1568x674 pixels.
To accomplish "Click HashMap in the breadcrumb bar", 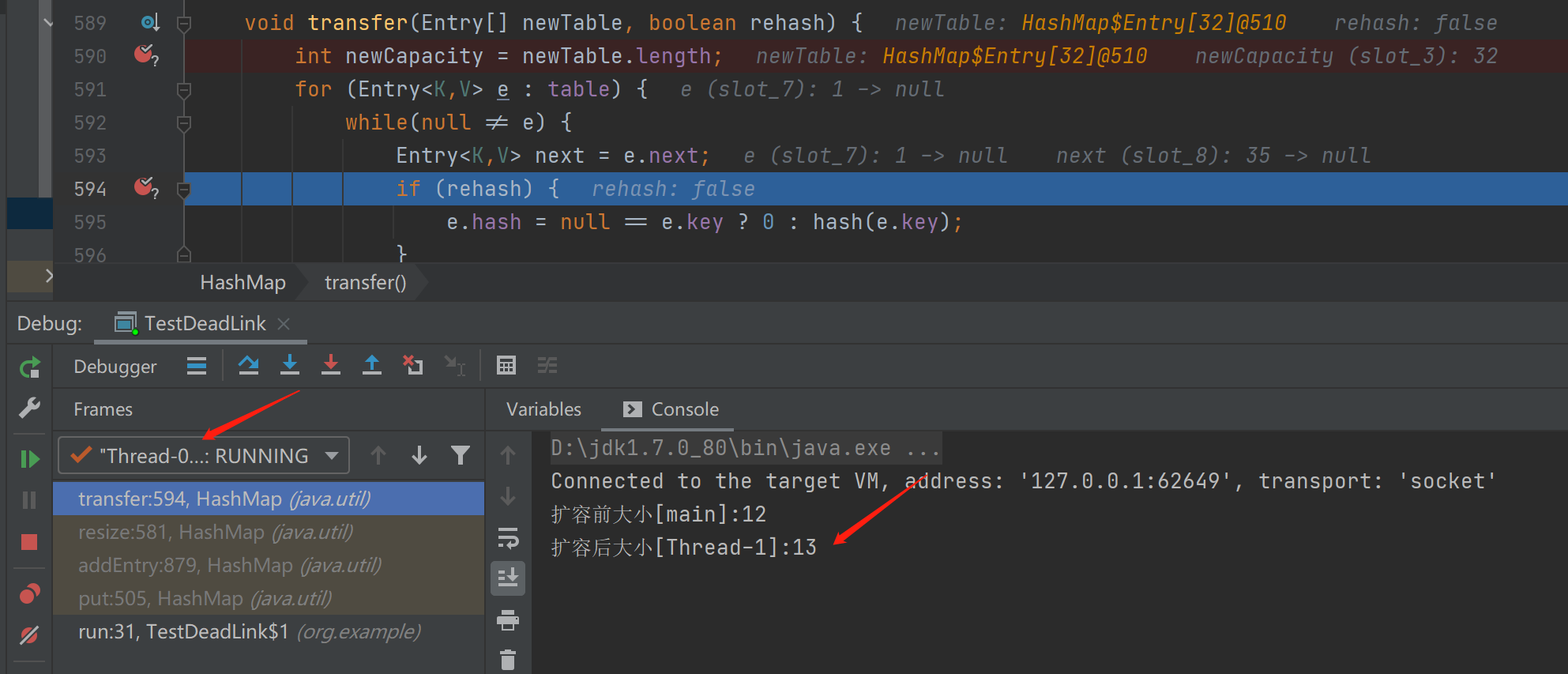I will 243,283.
